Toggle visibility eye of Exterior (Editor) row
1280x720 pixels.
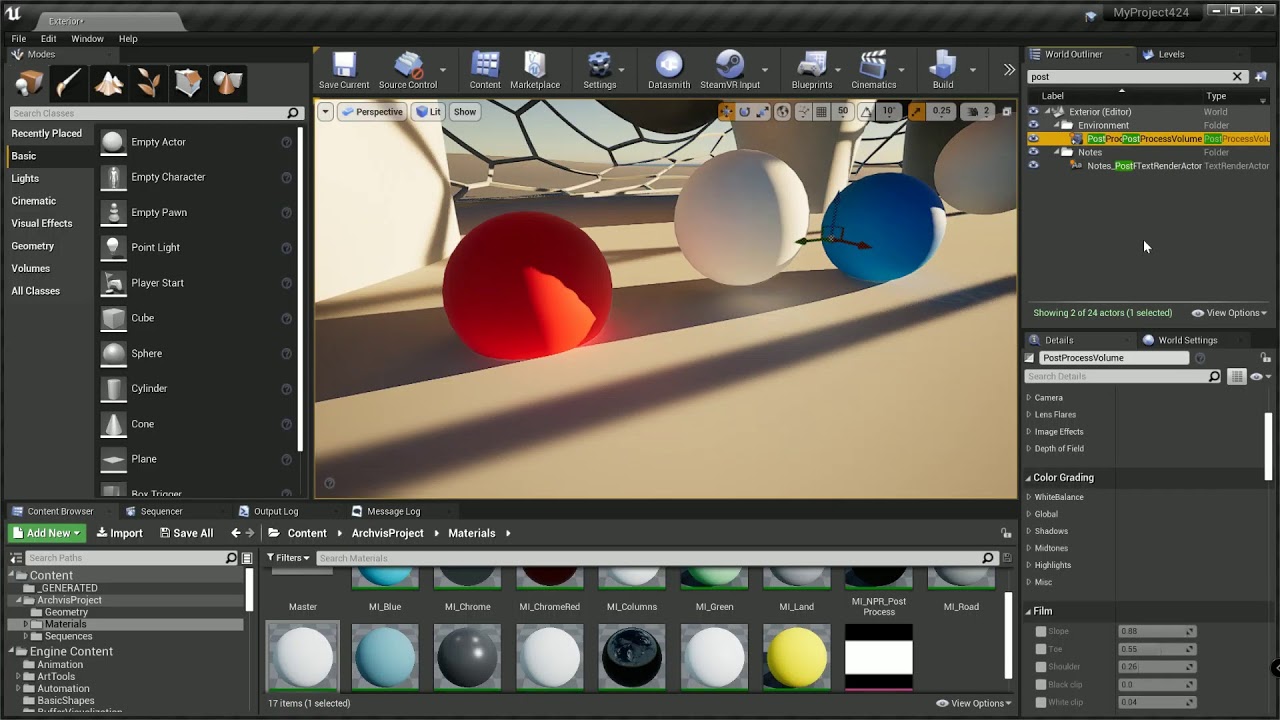coord(1033,112)
